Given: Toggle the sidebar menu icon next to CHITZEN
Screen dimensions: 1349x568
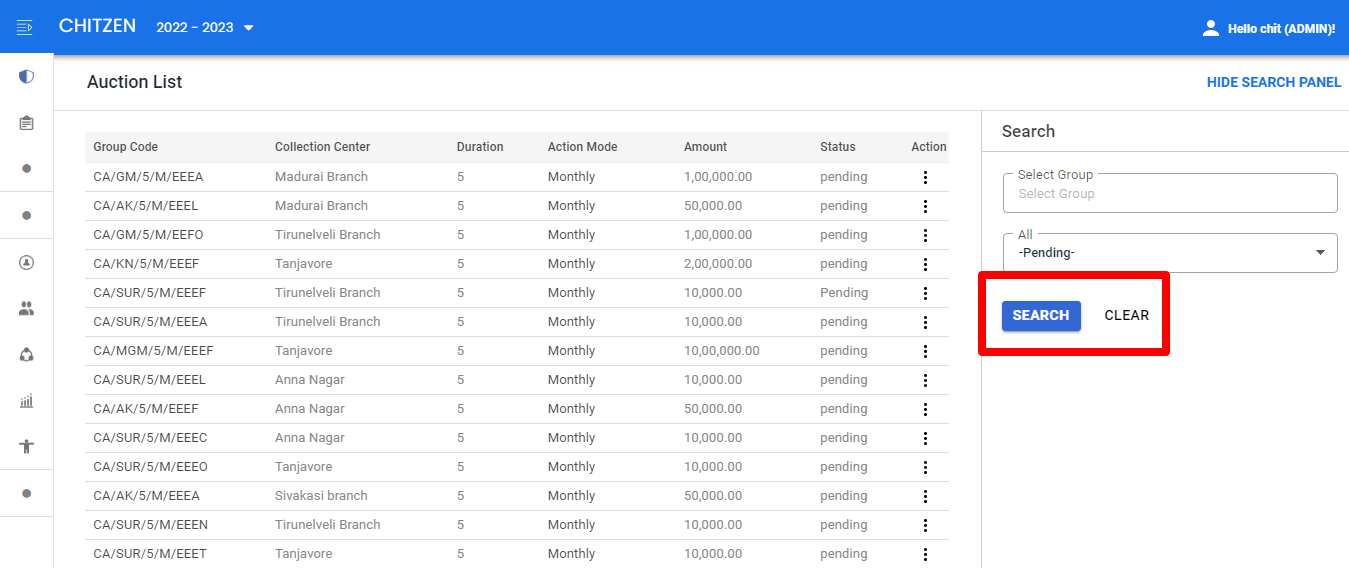Looking at the screenshot, I should [x=25, y=27].
